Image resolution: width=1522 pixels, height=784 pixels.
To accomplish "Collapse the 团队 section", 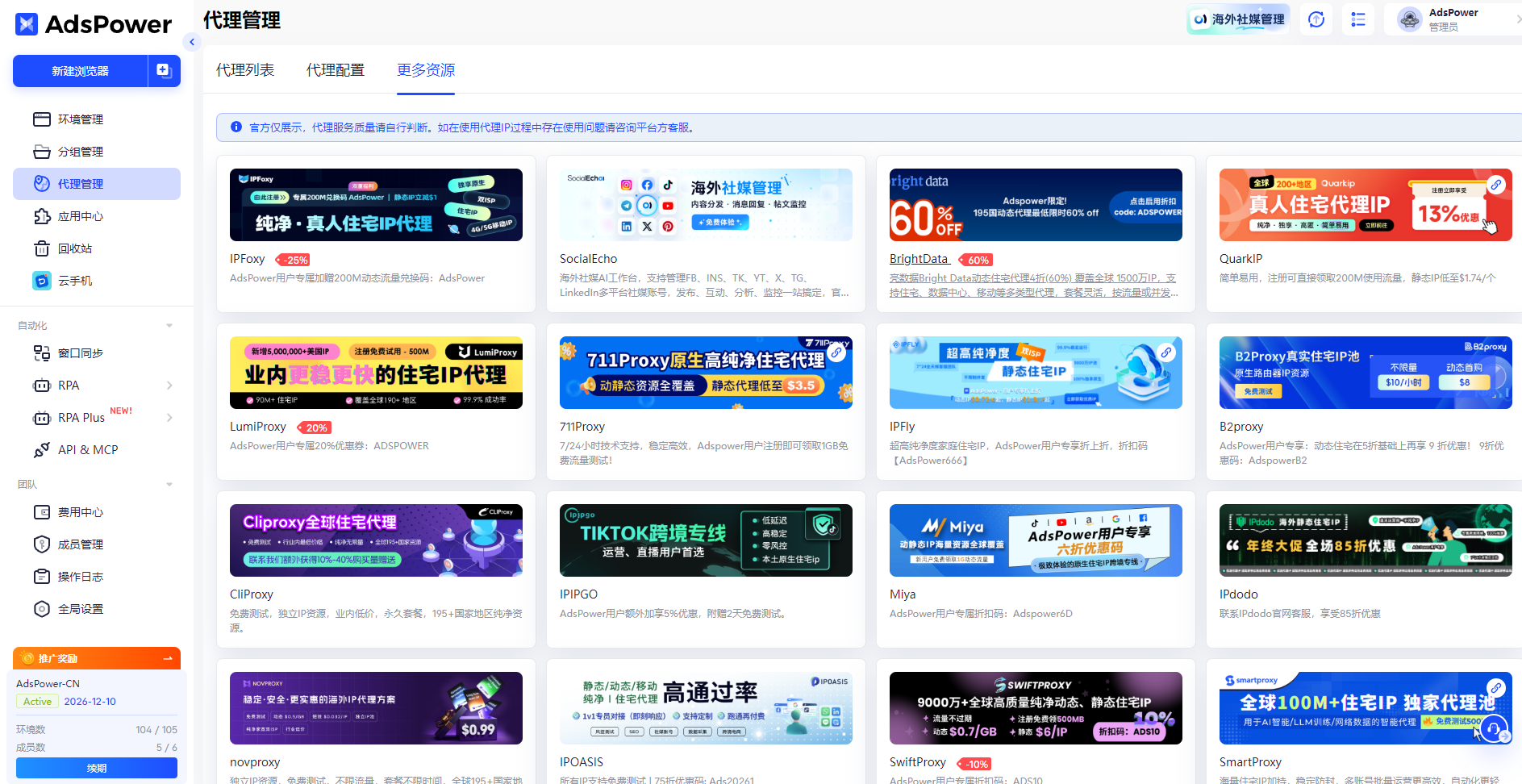I will click(x=169, y=485).
